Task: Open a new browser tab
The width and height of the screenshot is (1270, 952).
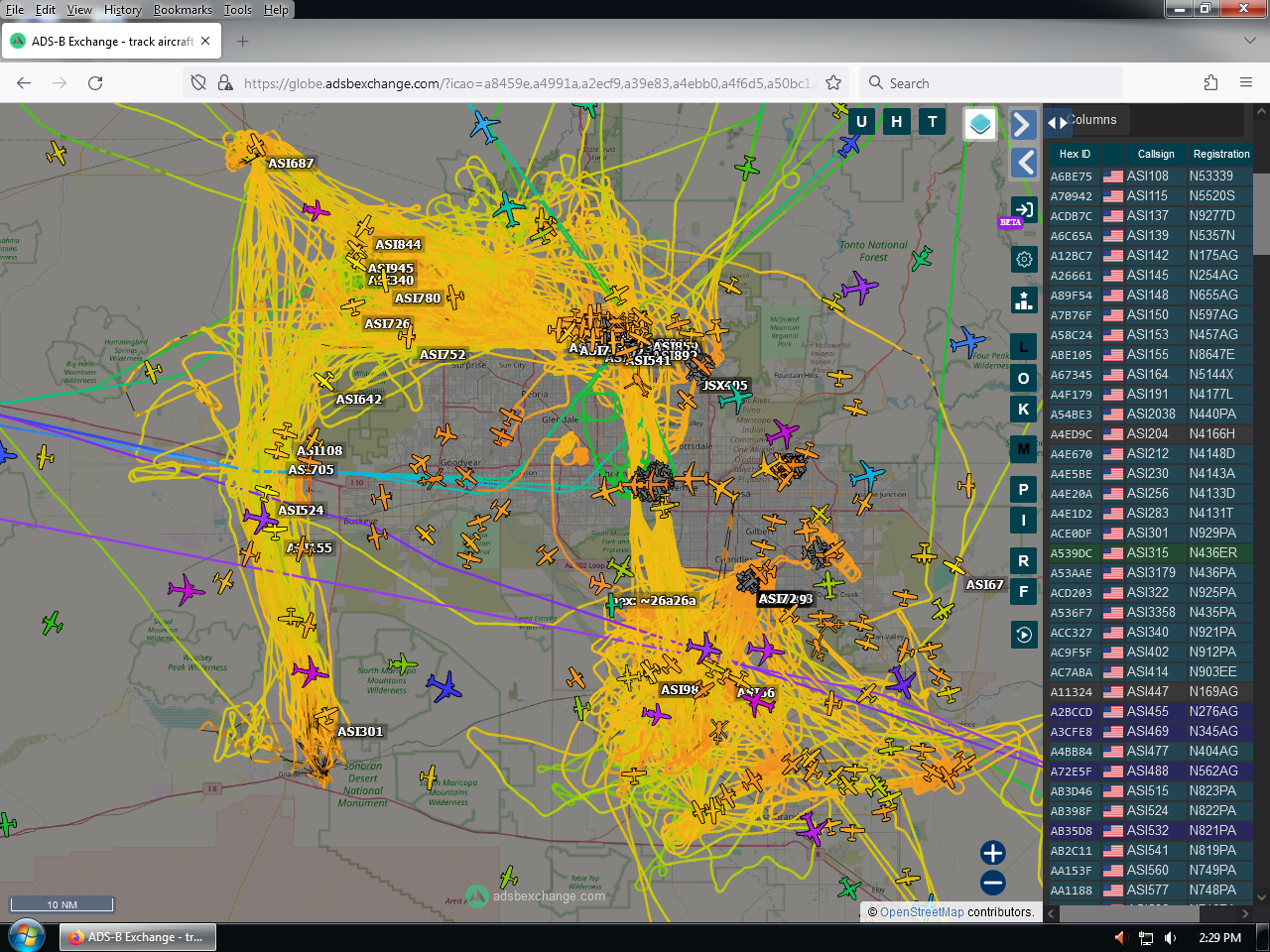Action: pos(242,42)
